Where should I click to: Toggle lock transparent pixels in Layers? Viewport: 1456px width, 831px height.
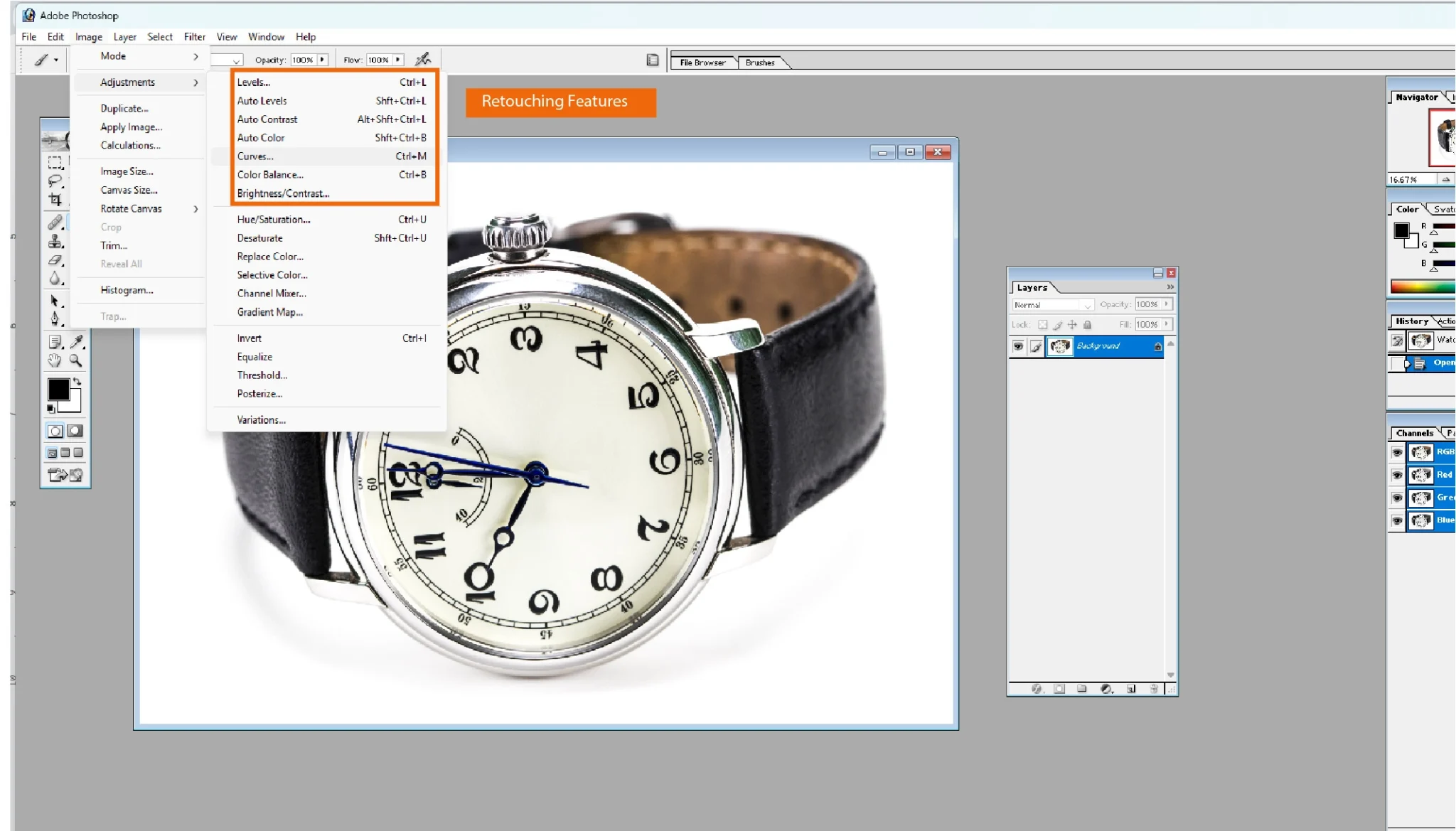click(1042, 325)
